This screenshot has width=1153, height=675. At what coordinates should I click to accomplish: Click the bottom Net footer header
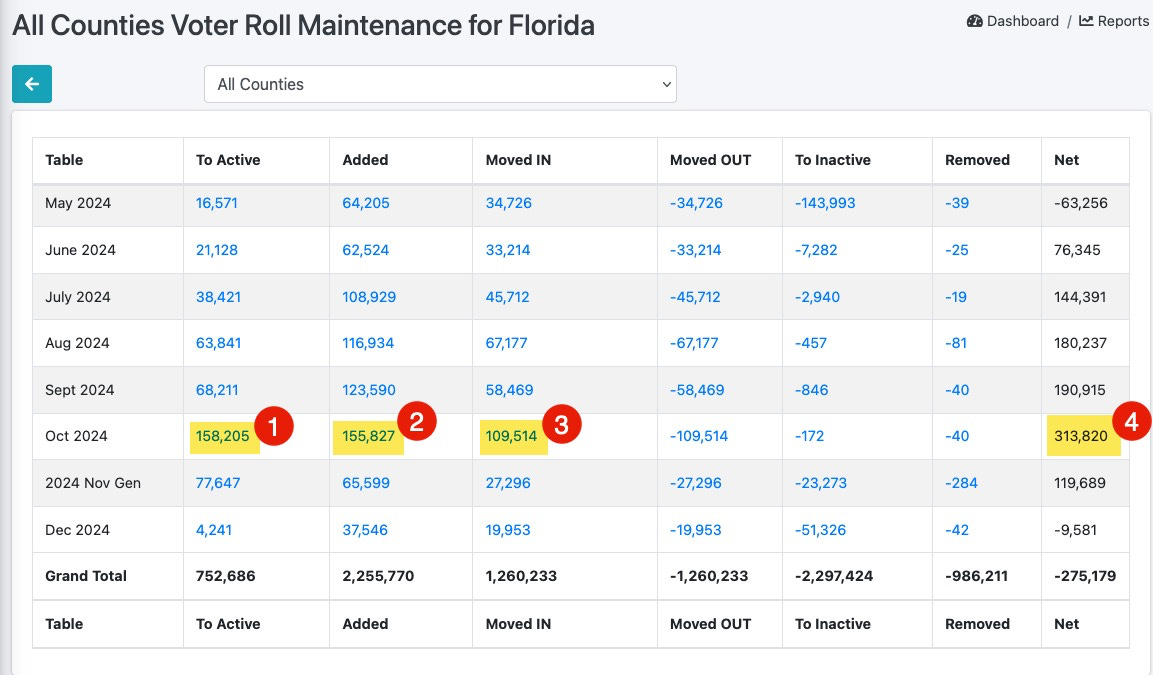(x=1066, y=624)
